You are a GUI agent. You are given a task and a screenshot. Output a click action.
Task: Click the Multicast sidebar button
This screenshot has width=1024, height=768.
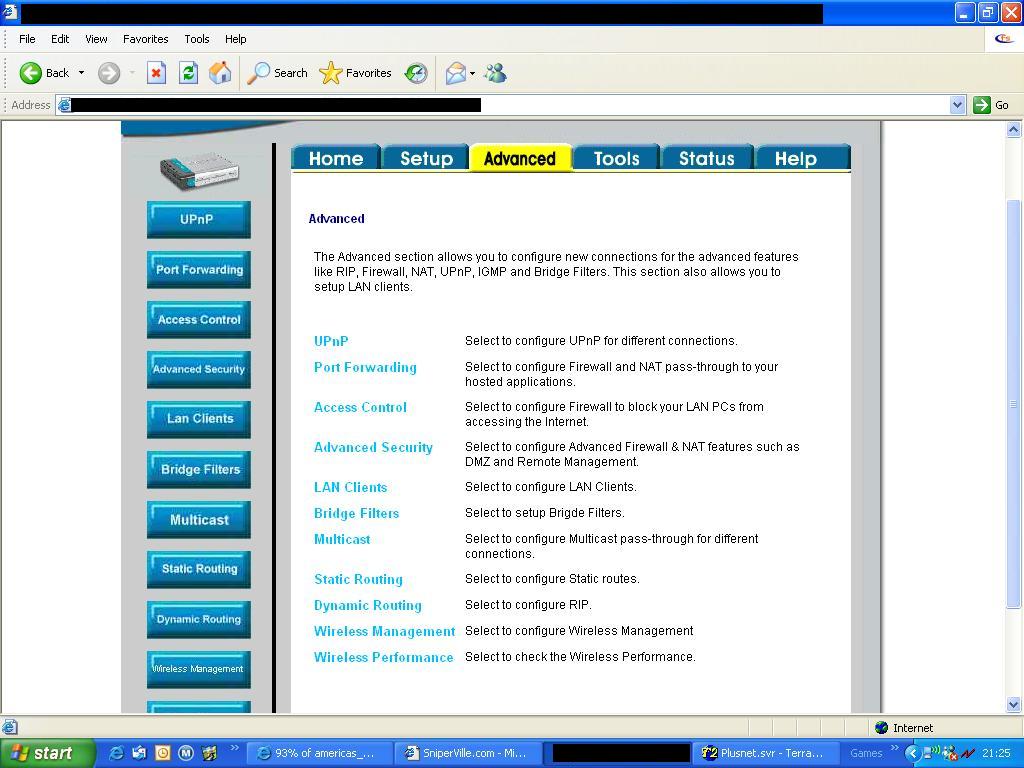click(199, 520)
